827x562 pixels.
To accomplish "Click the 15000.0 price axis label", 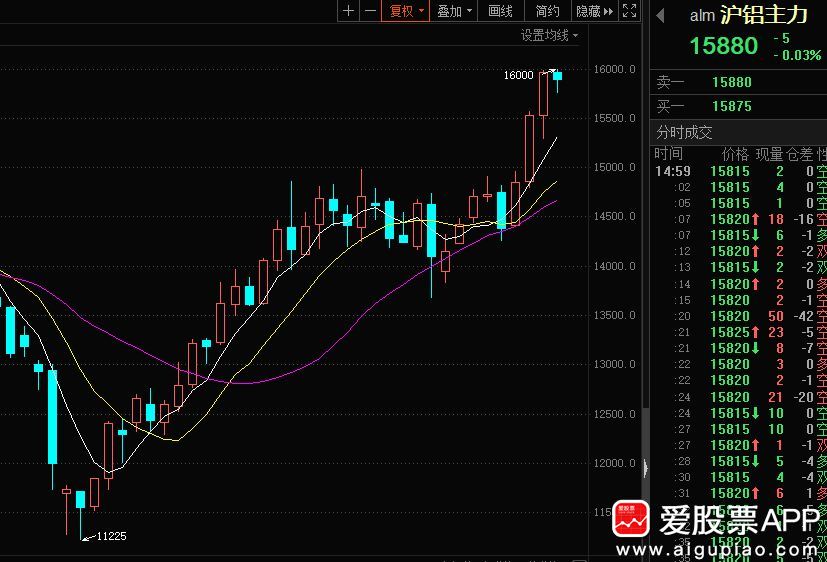I will coord(614,167).
